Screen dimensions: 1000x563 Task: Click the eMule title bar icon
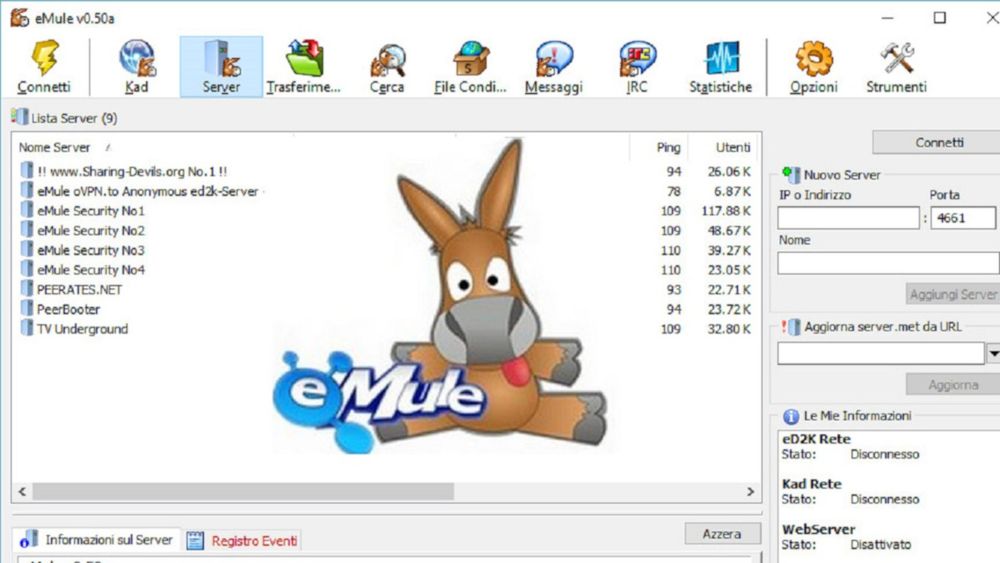click(x=20, y=18)
